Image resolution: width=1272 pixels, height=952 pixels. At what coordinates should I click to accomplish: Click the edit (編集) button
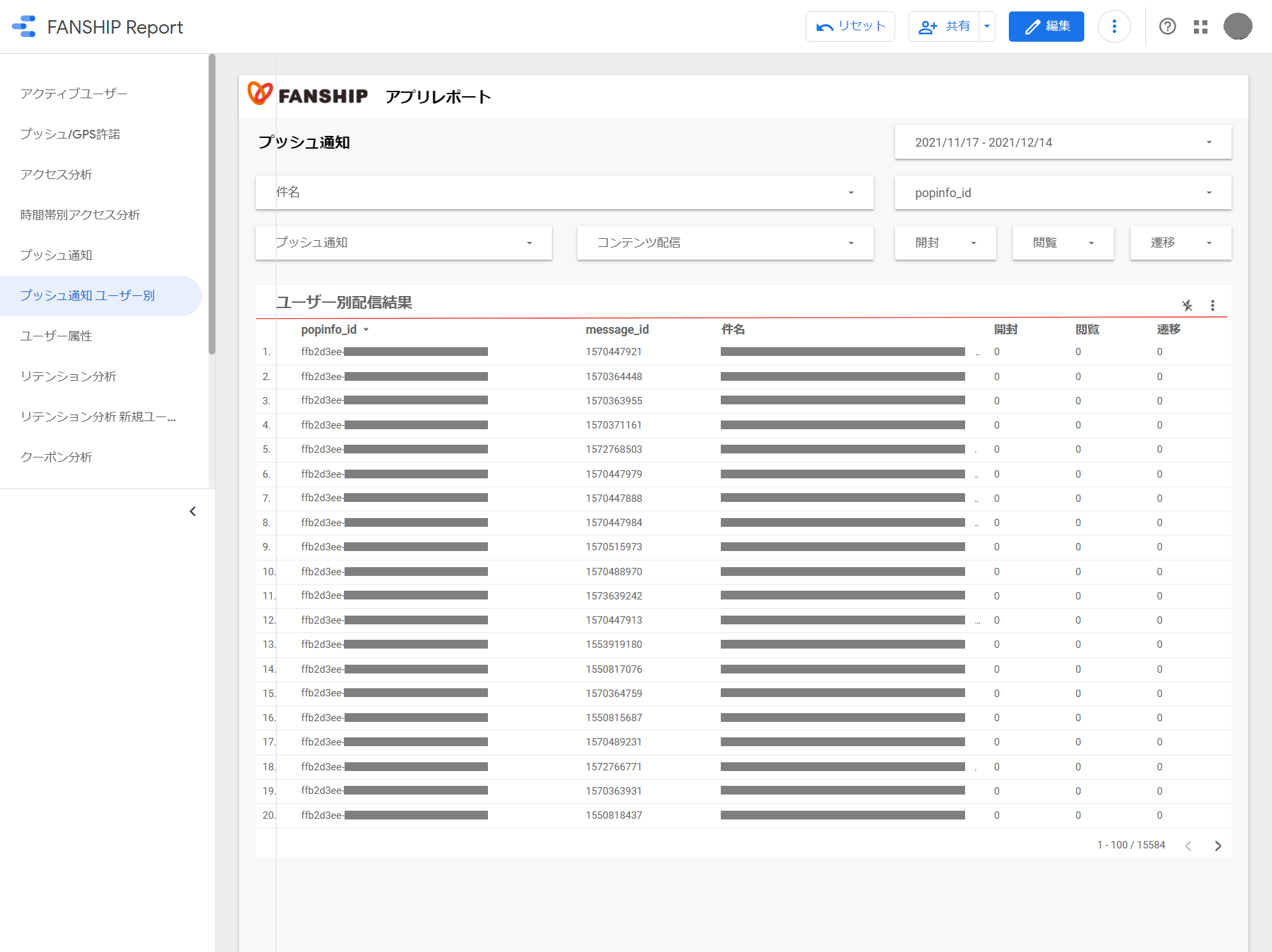(1046, 27)
